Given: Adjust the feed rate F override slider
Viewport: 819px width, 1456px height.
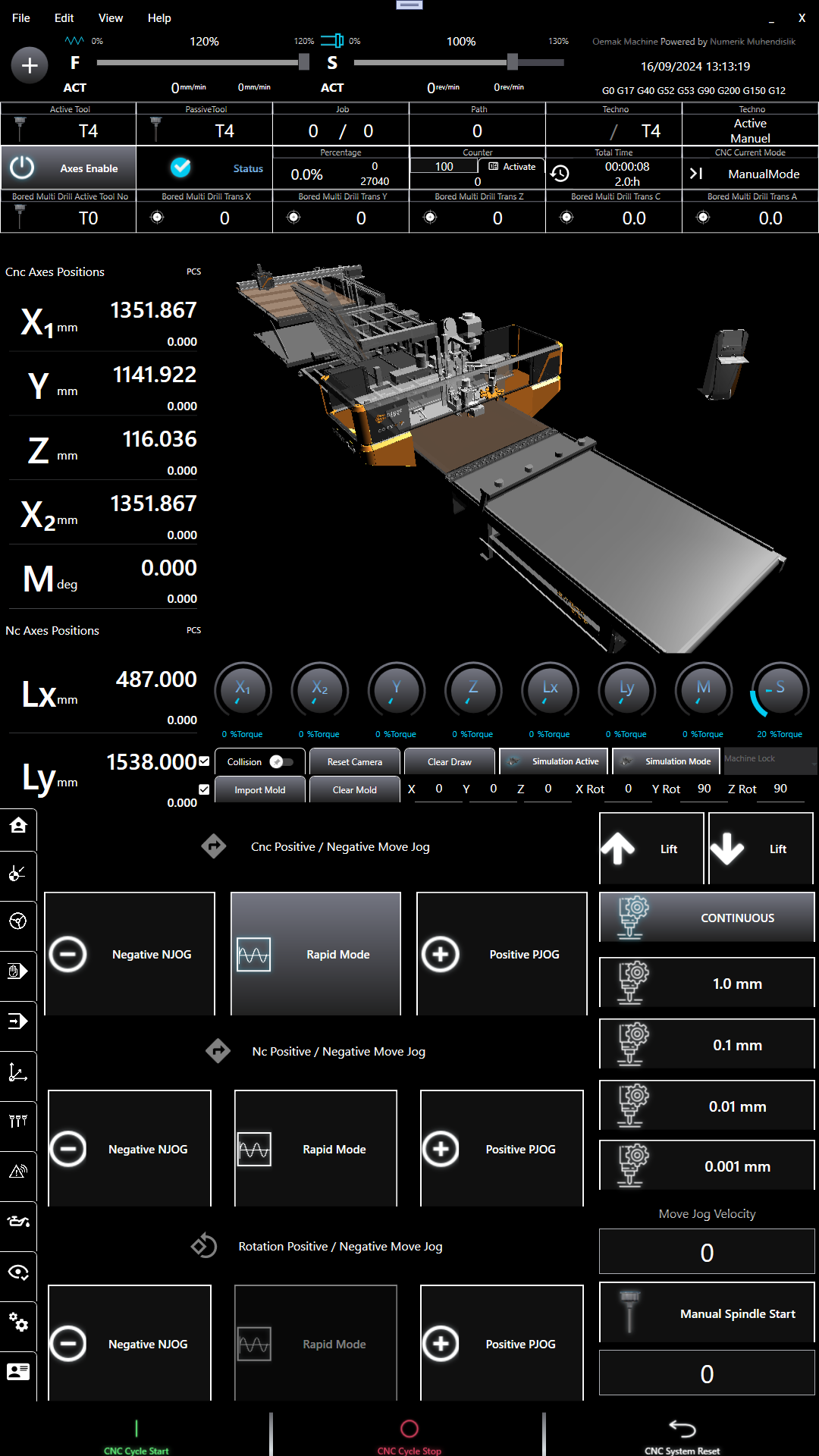Looking at the screenshot, I should (x=304, y=62).
